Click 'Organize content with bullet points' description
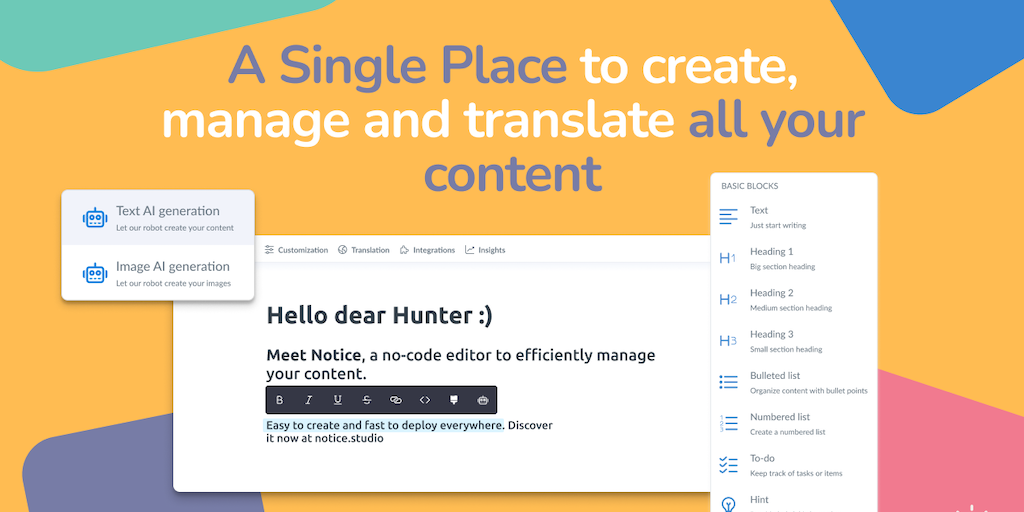 tap(808, 391)
